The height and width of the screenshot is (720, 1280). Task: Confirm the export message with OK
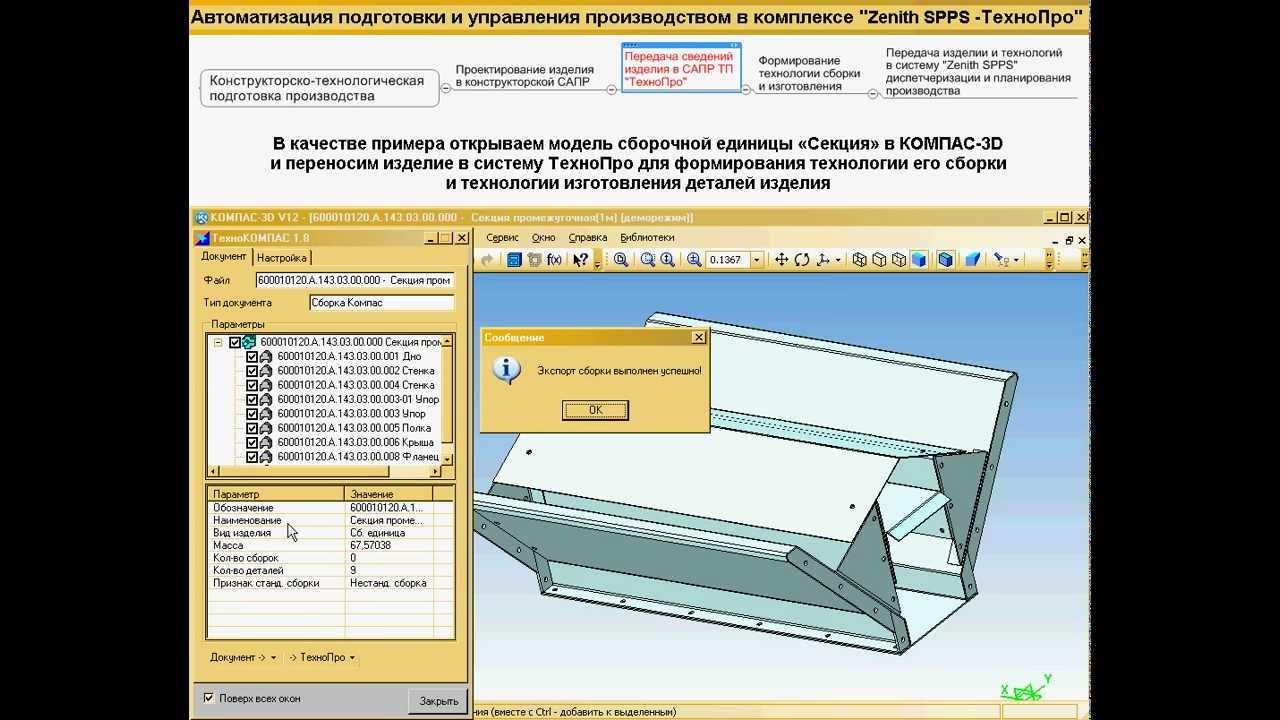(x=595, y=410)
